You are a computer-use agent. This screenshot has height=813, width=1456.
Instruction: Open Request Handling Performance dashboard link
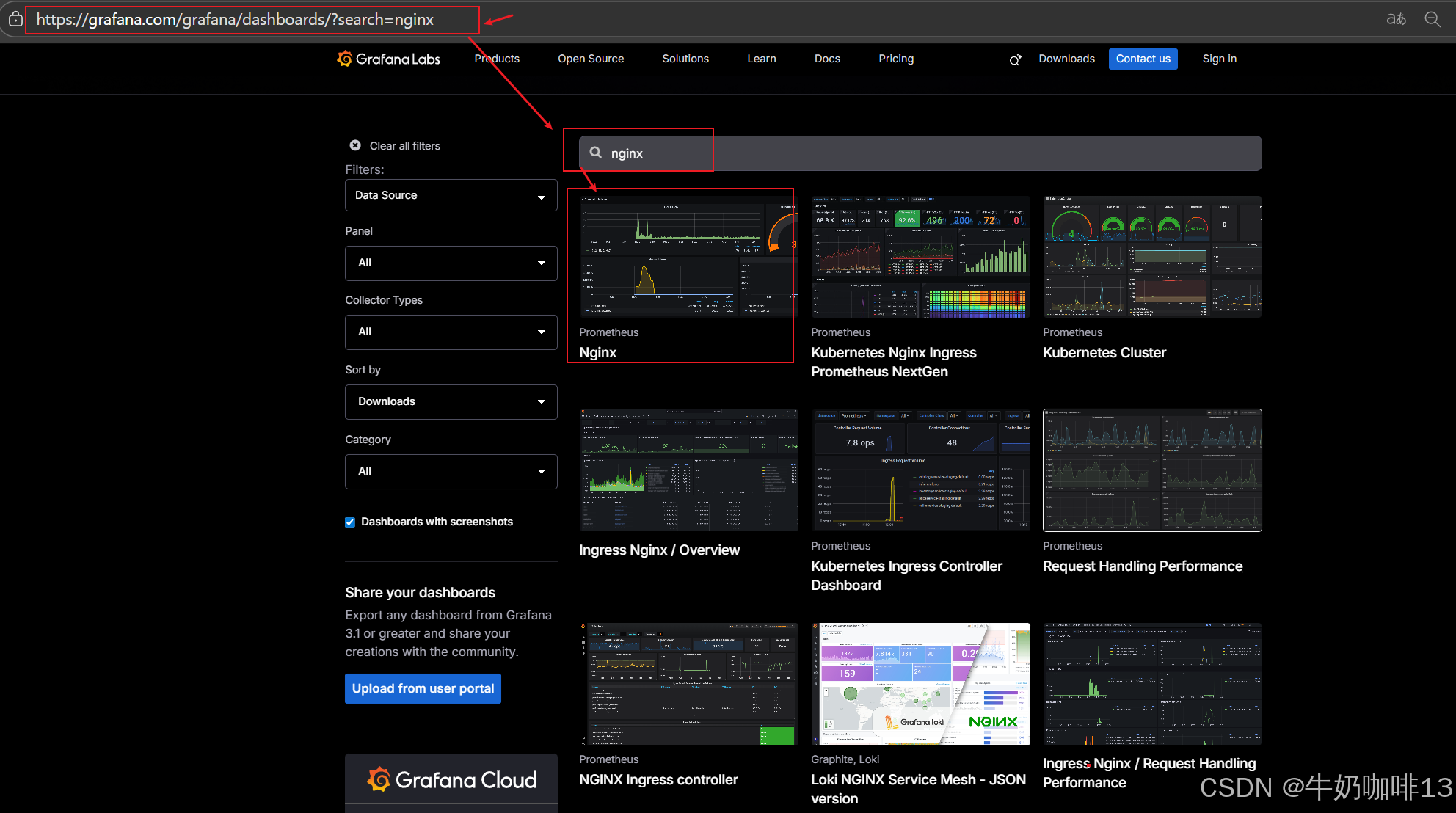(x=1143, y=566)
